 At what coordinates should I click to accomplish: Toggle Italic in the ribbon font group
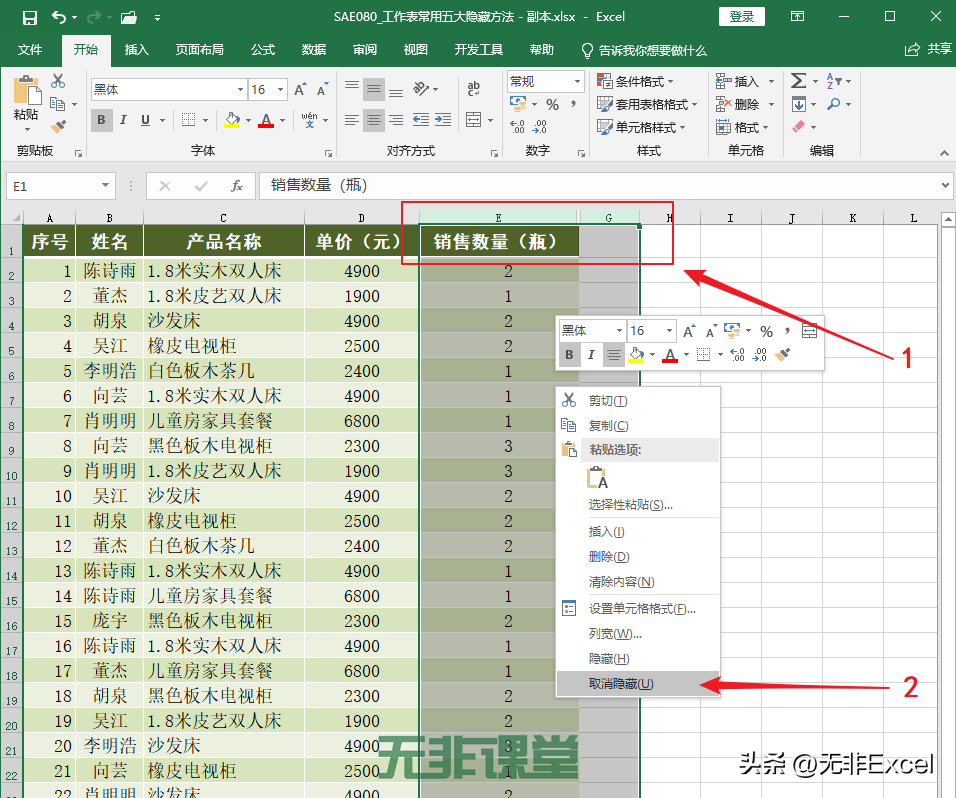124,120
